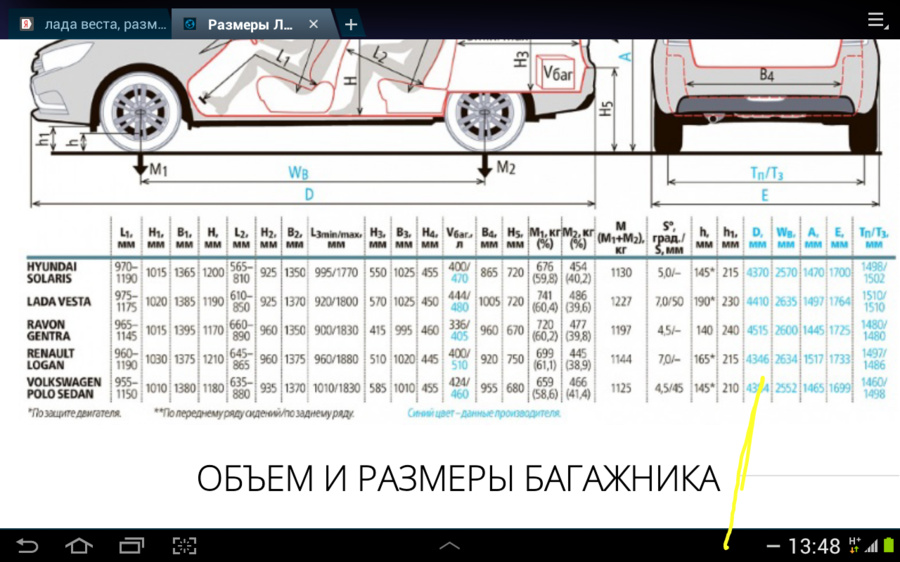Click the footnote '*По защите двигателя.'
Image resolution: width=900 pixels, height=562 pixels.
point(74,413)
